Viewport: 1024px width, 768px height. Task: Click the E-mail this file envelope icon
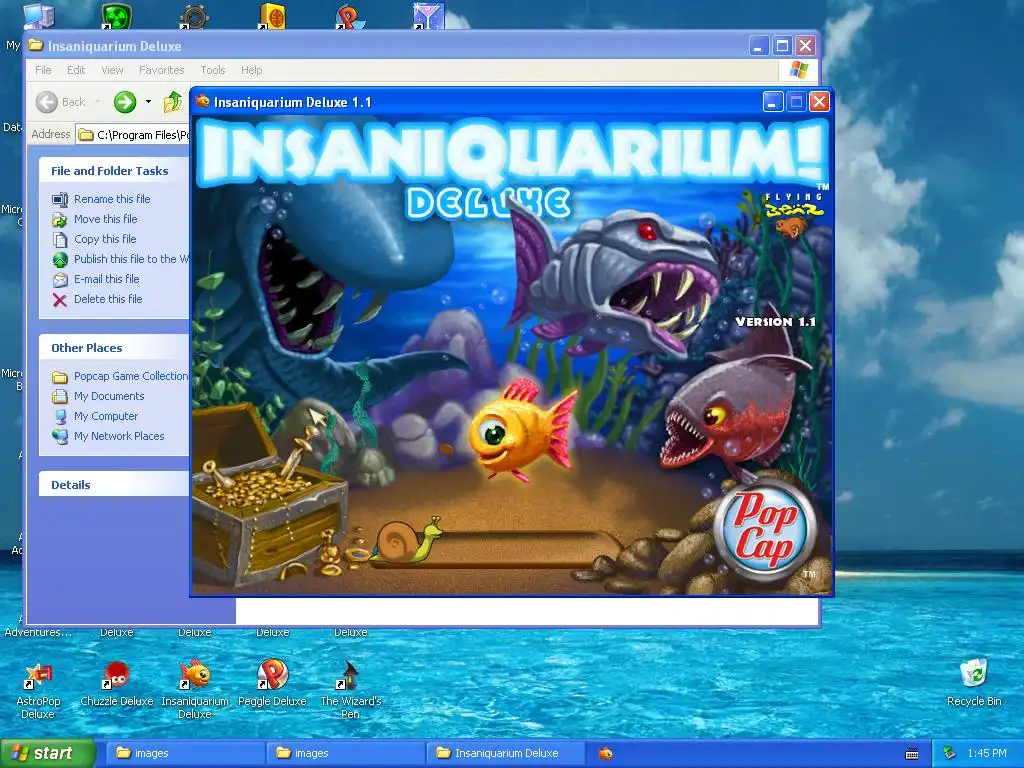60,280
